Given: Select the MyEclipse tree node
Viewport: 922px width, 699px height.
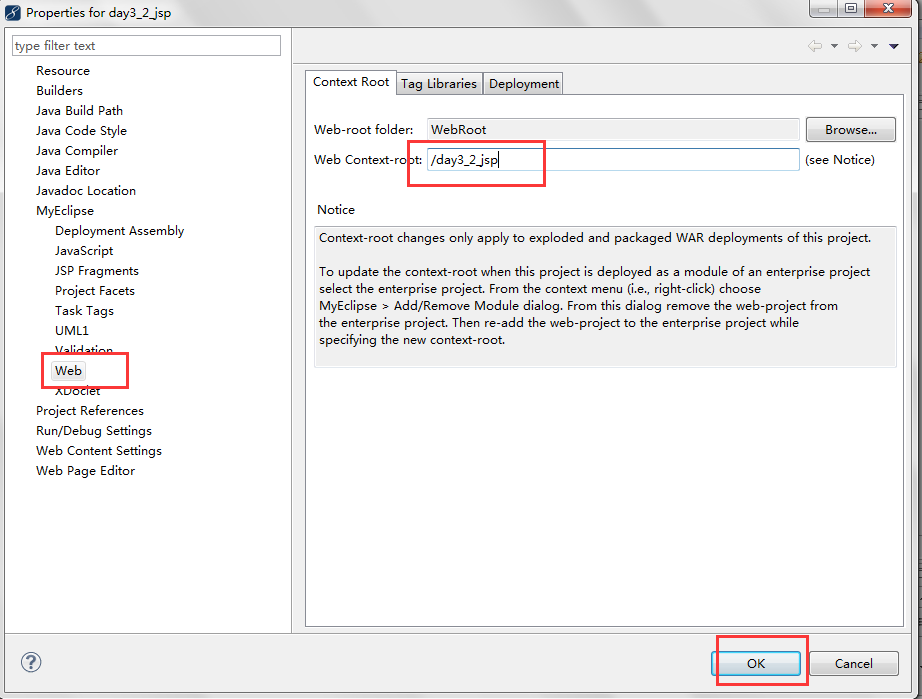Looking at the screenshot, I should click(x=65, y=210).
